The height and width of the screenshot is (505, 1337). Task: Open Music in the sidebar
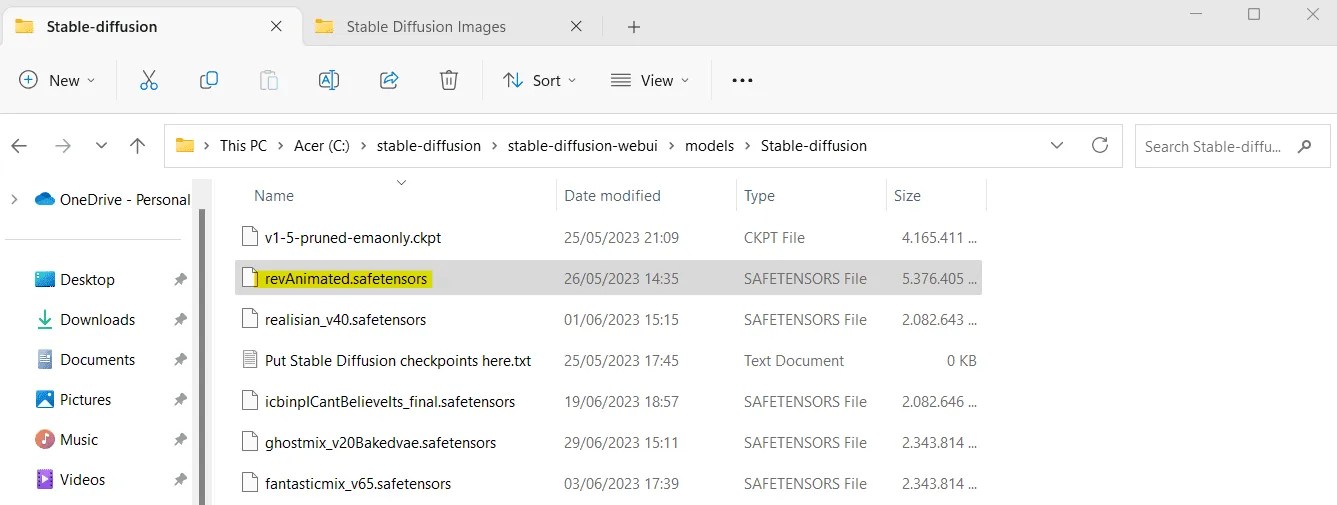[79, 440]
